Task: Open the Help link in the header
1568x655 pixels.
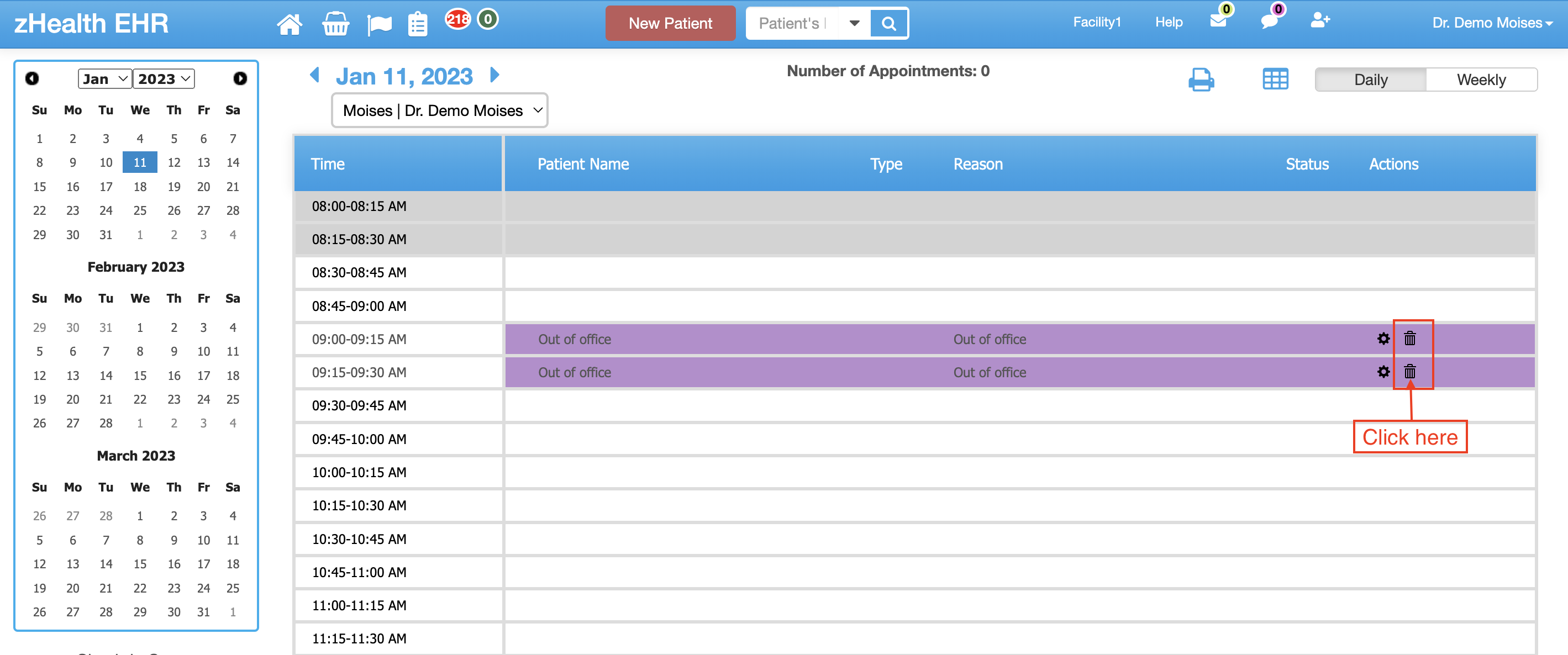Action: tap(1168, 22)
